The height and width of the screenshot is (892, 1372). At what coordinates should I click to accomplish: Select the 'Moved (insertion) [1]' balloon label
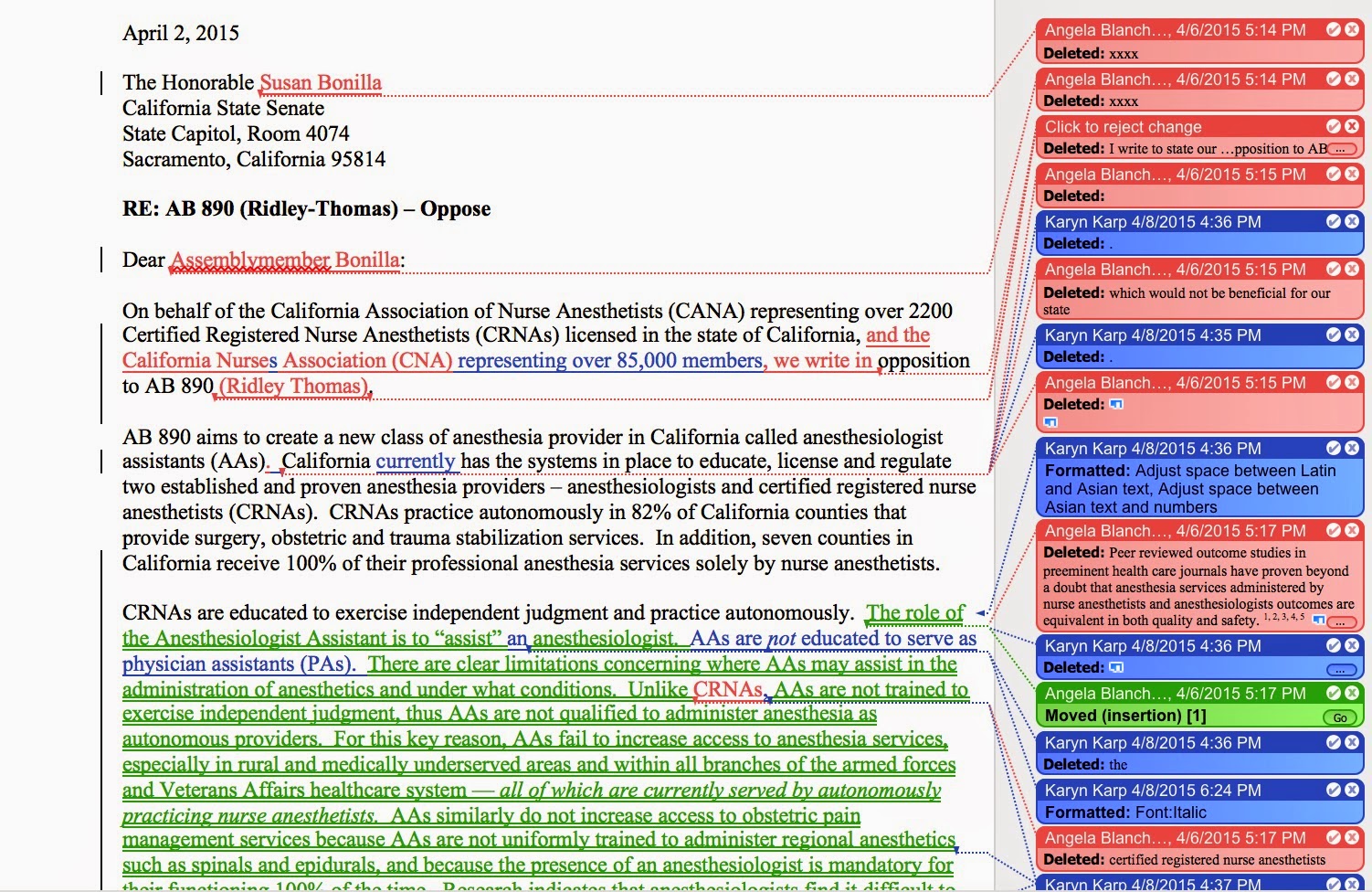coord(1125,716)
